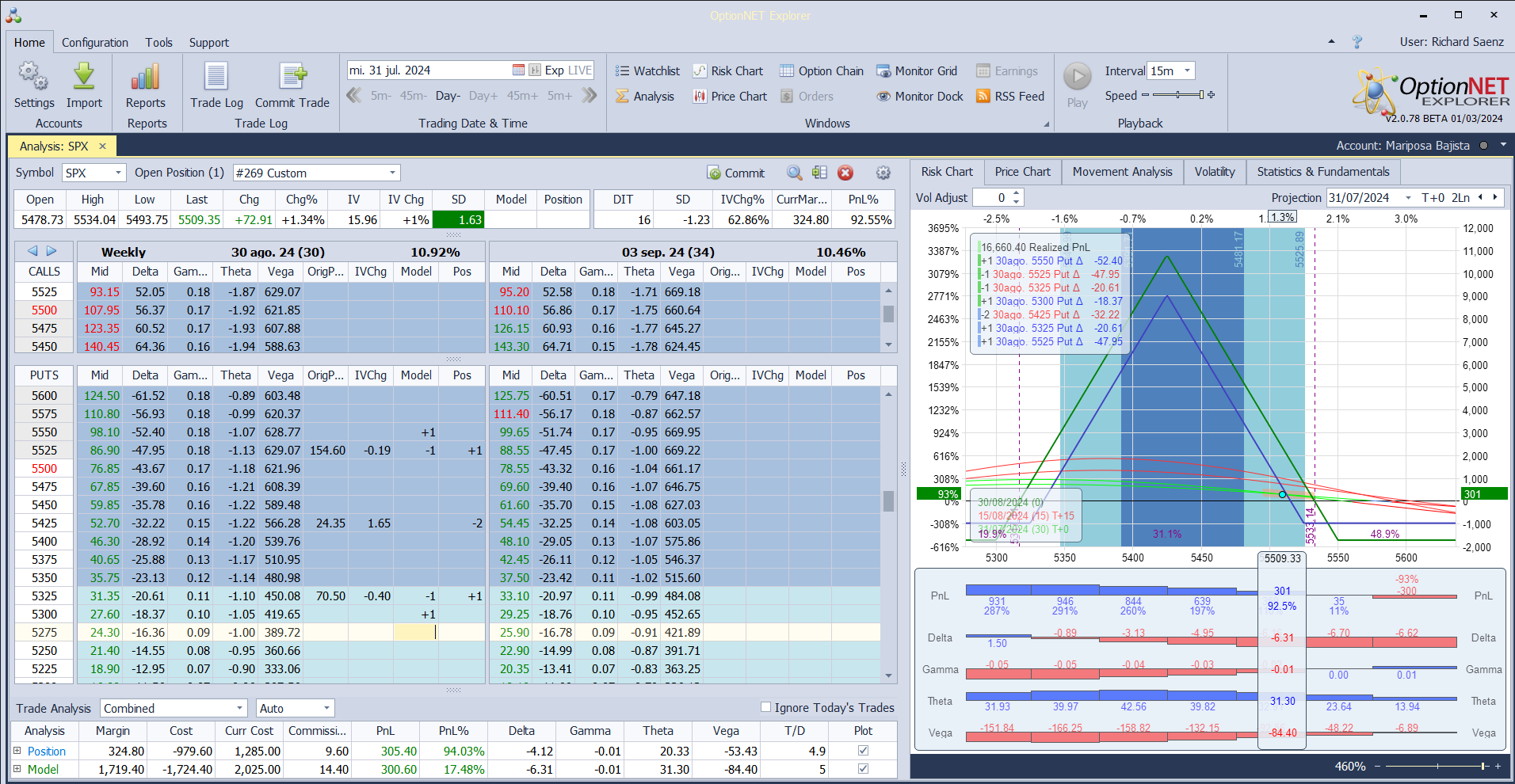This screenshot has width=1515, height=784.
Task: Click the Import accounts icon
Action: click(84, 86)
